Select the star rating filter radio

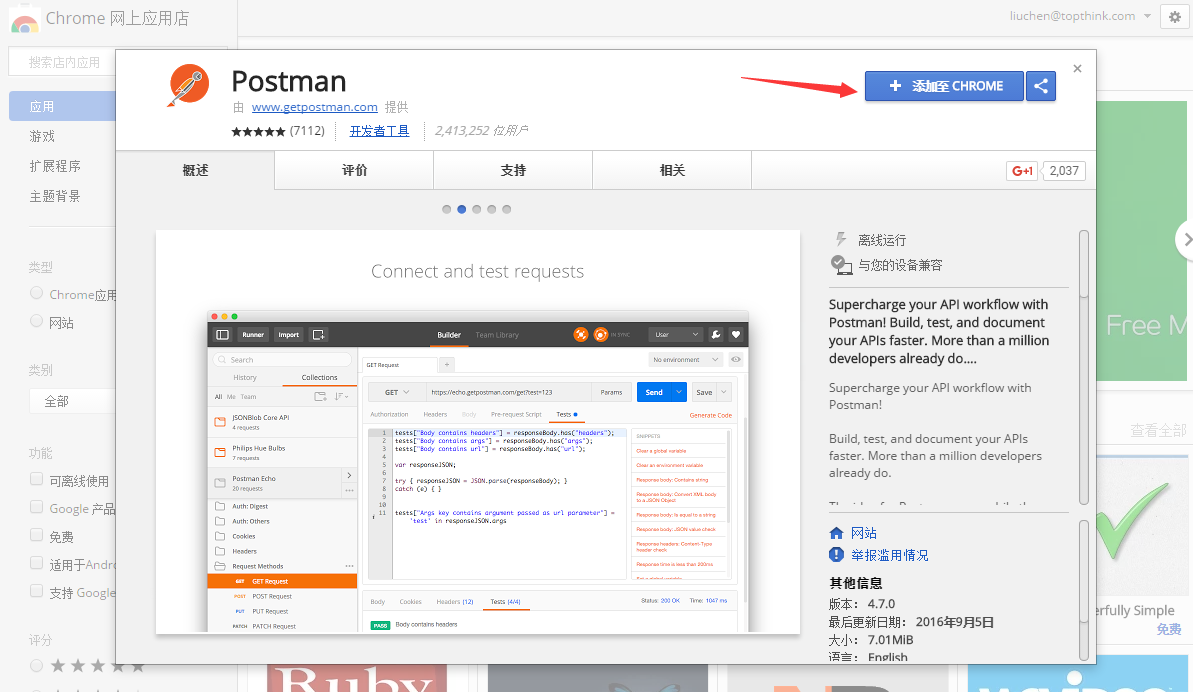pyautogui.click(x=36, y=665)
